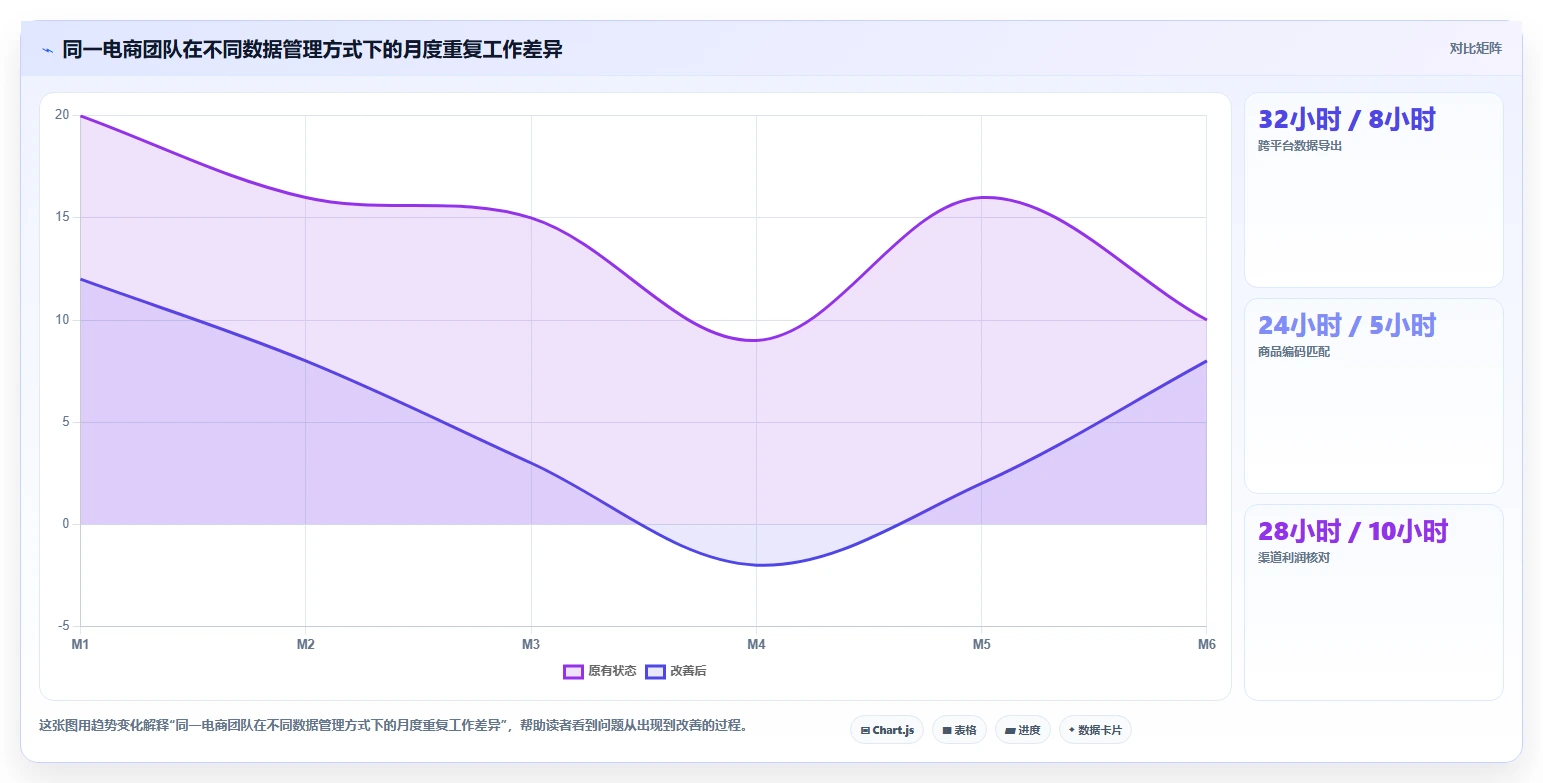This screenshot has width=1543, height=783.
Task: Click the 对比矩阵 label in the header
Action: pos(1475,48)
